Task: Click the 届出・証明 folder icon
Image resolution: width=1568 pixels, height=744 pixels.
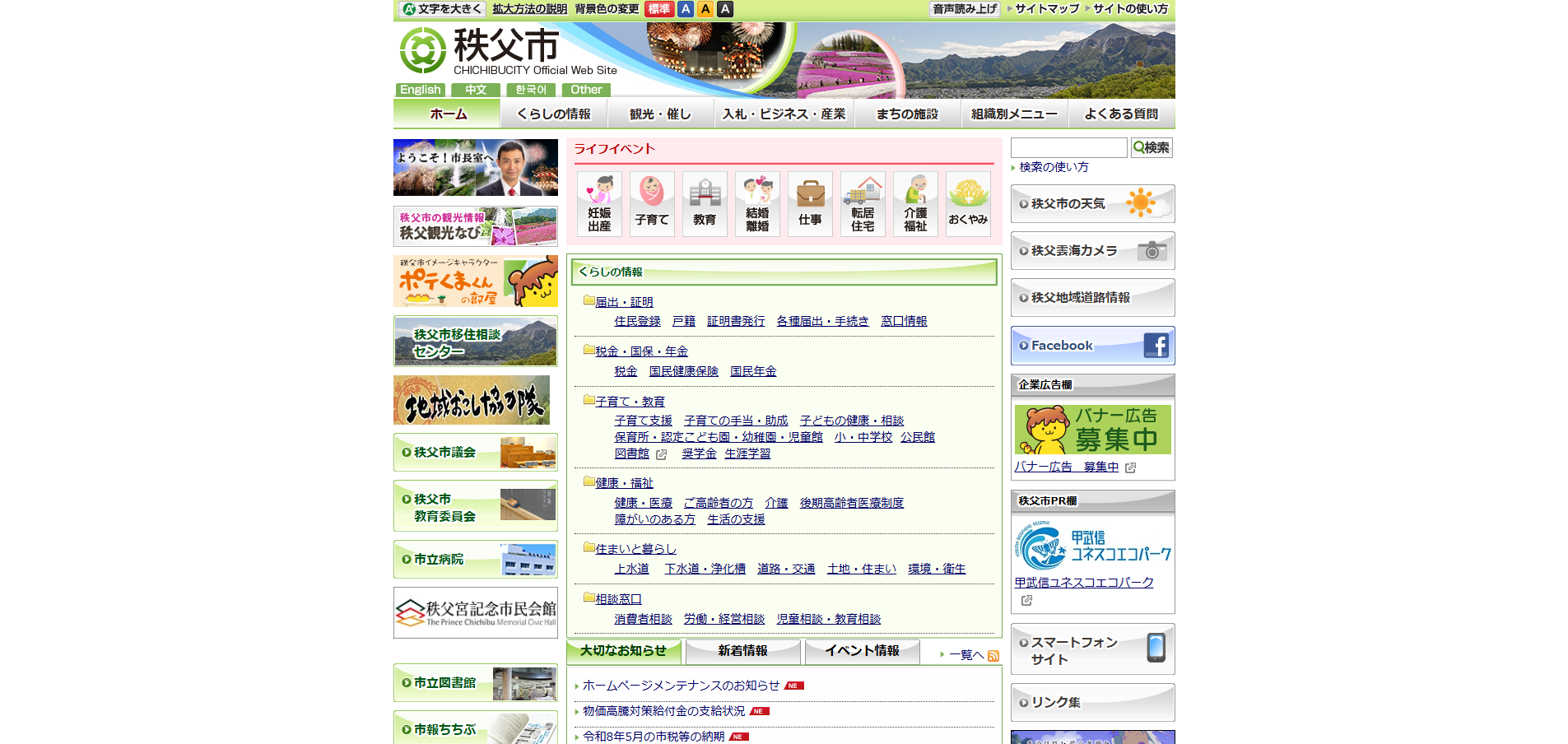Action: click(589, 300)
